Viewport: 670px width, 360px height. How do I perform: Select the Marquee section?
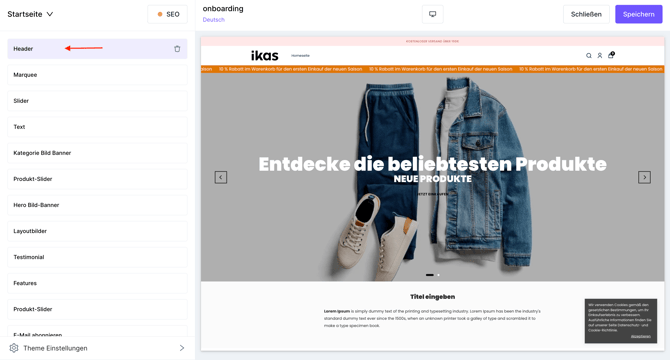97,75
